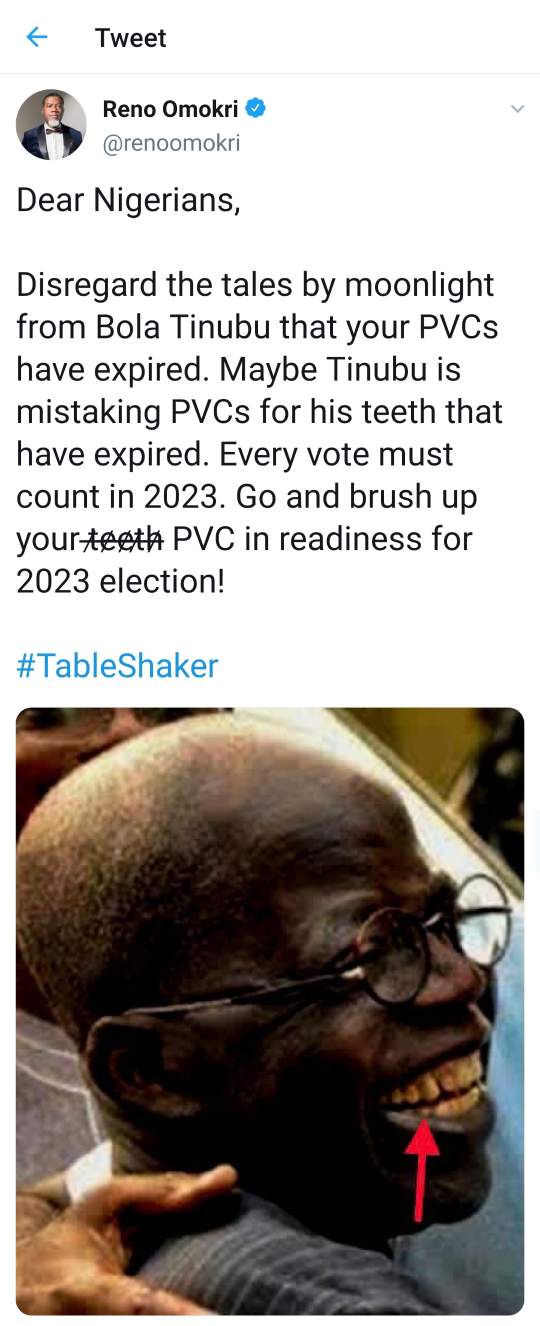Click the blue verified badge
The height and width of the screenshot is (1326, 540).
click(x=257, y=110)
